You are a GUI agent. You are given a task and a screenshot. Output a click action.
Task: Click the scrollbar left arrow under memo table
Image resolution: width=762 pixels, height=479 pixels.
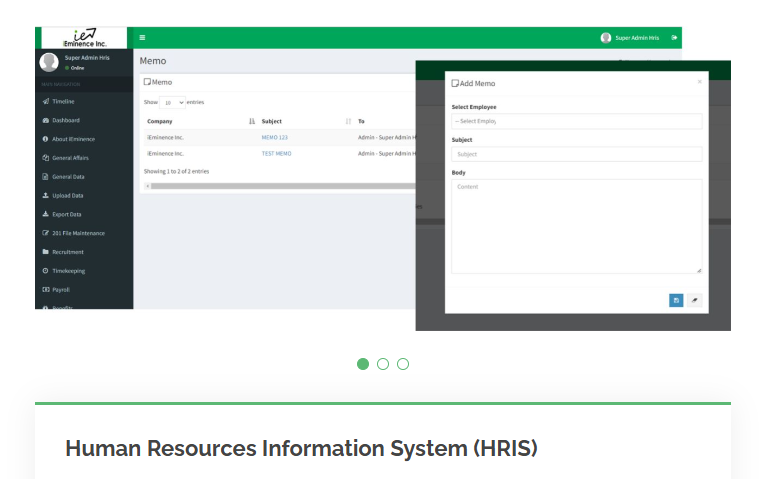147,186
